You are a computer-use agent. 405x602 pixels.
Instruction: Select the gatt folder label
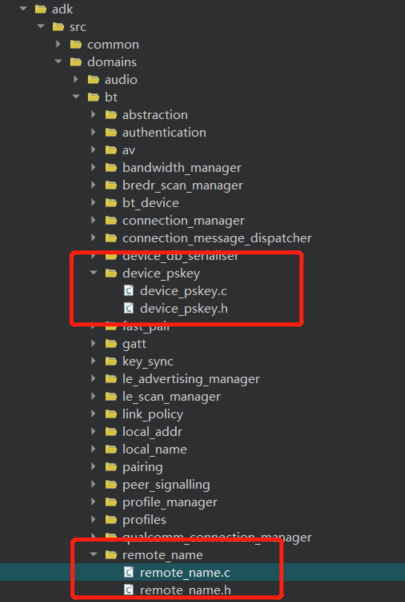(x=134, y=344)
